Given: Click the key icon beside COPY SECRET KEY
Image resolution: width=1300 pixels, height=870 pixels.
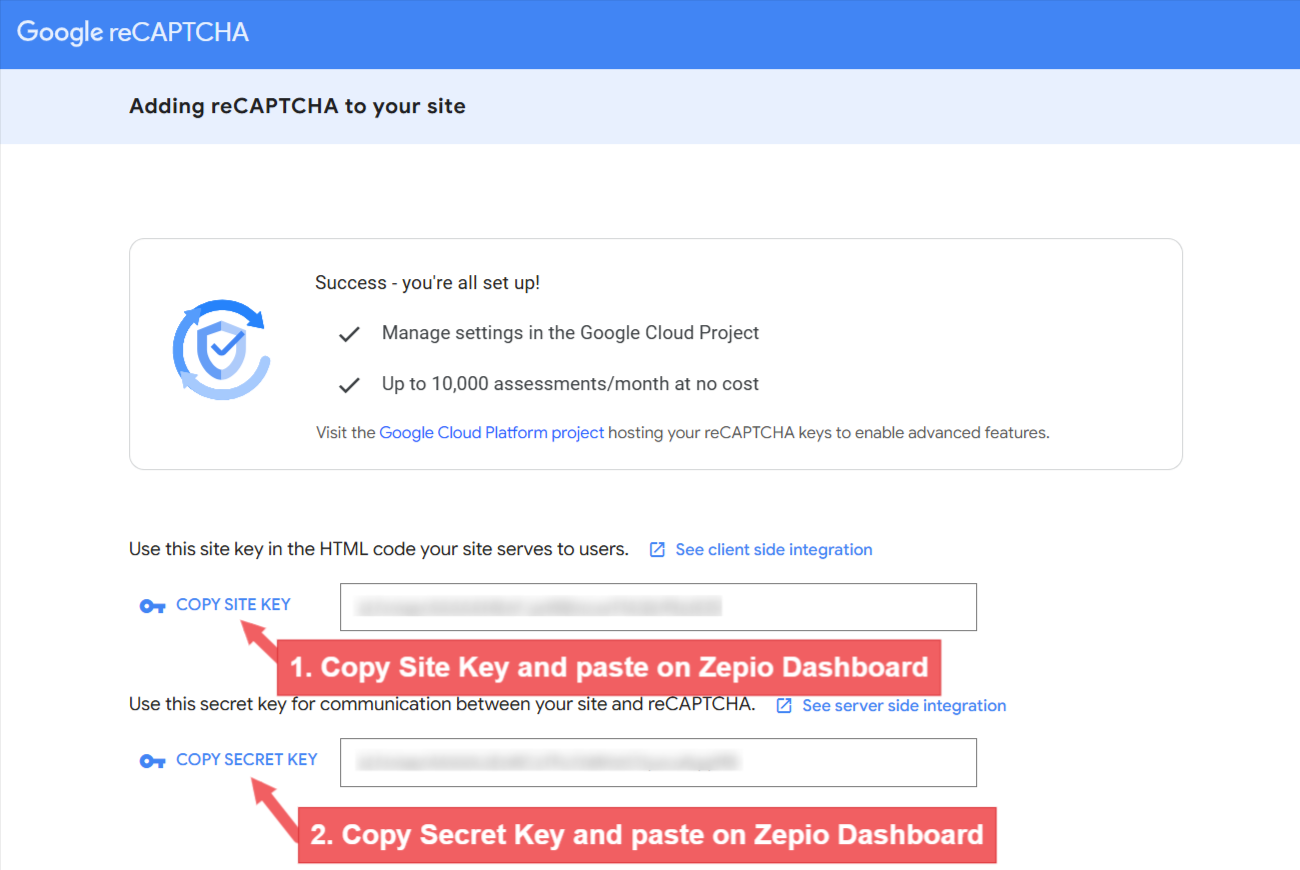Looking at the screenshot, I should [x=152, y=759].
